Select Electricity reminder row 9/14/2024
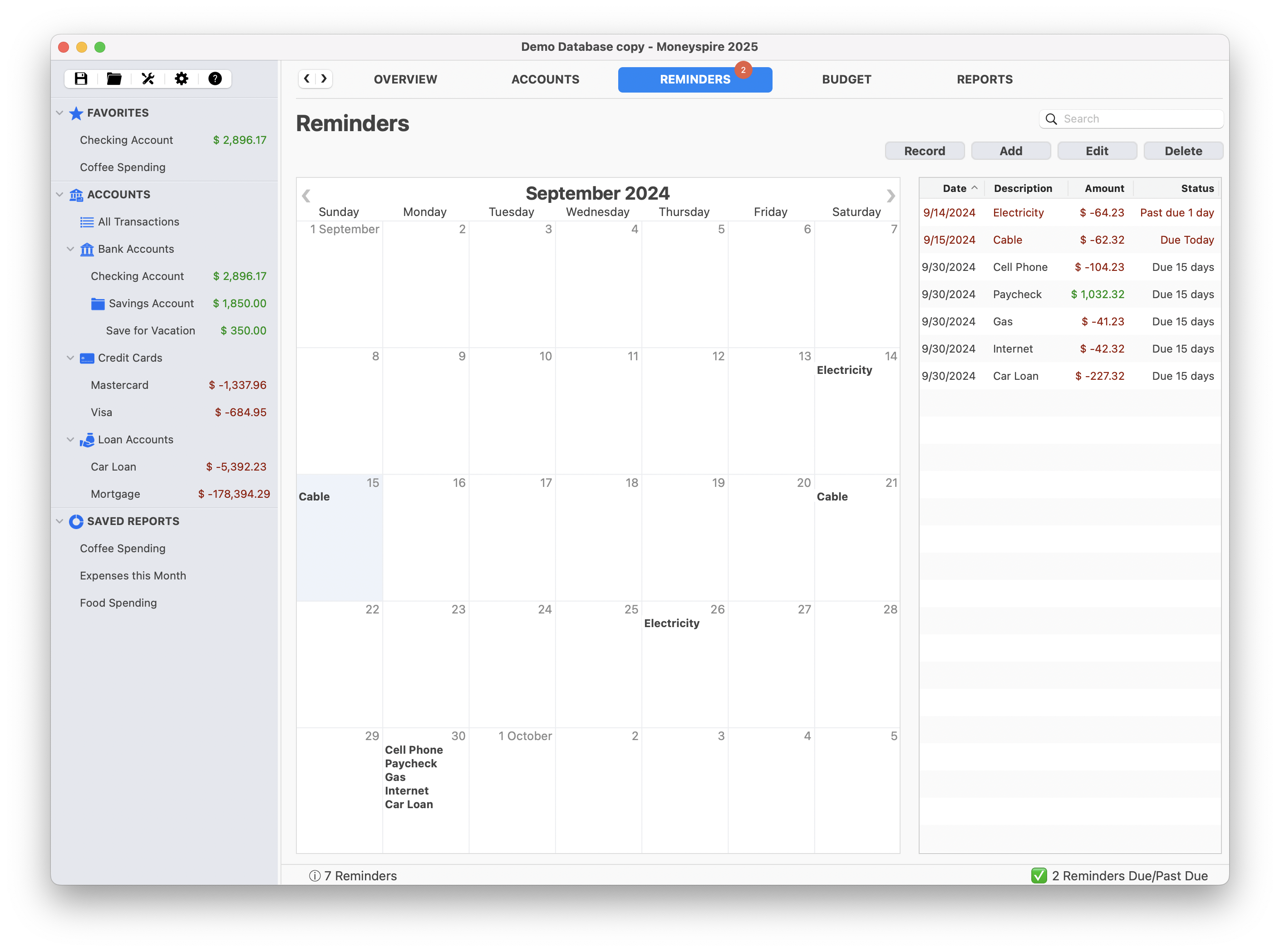Image resolution: width=1280 pixels, height=952 pixels. pyautogui.click(x=1070, y=213)
